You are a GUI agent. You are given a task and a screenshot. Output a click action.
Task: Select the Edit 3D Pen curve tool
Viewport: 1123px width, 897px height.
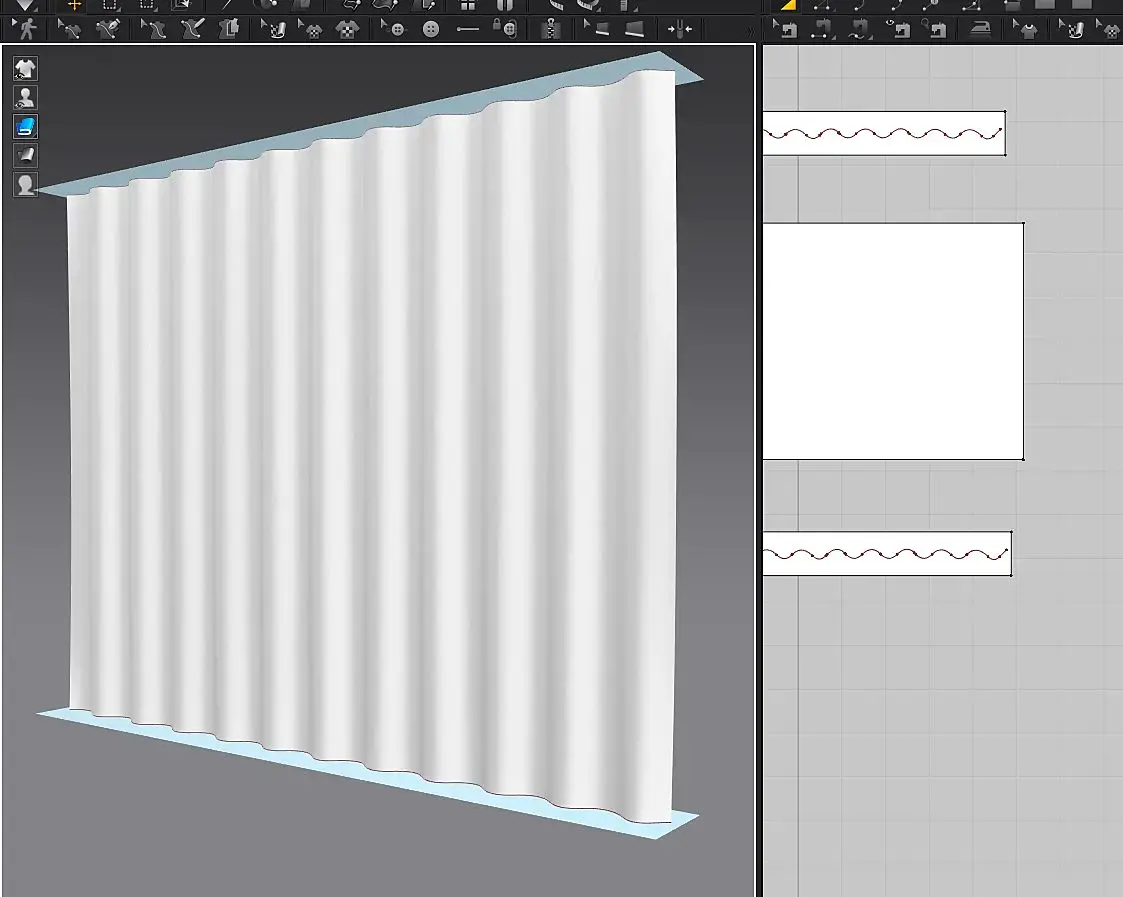point(153,29)
